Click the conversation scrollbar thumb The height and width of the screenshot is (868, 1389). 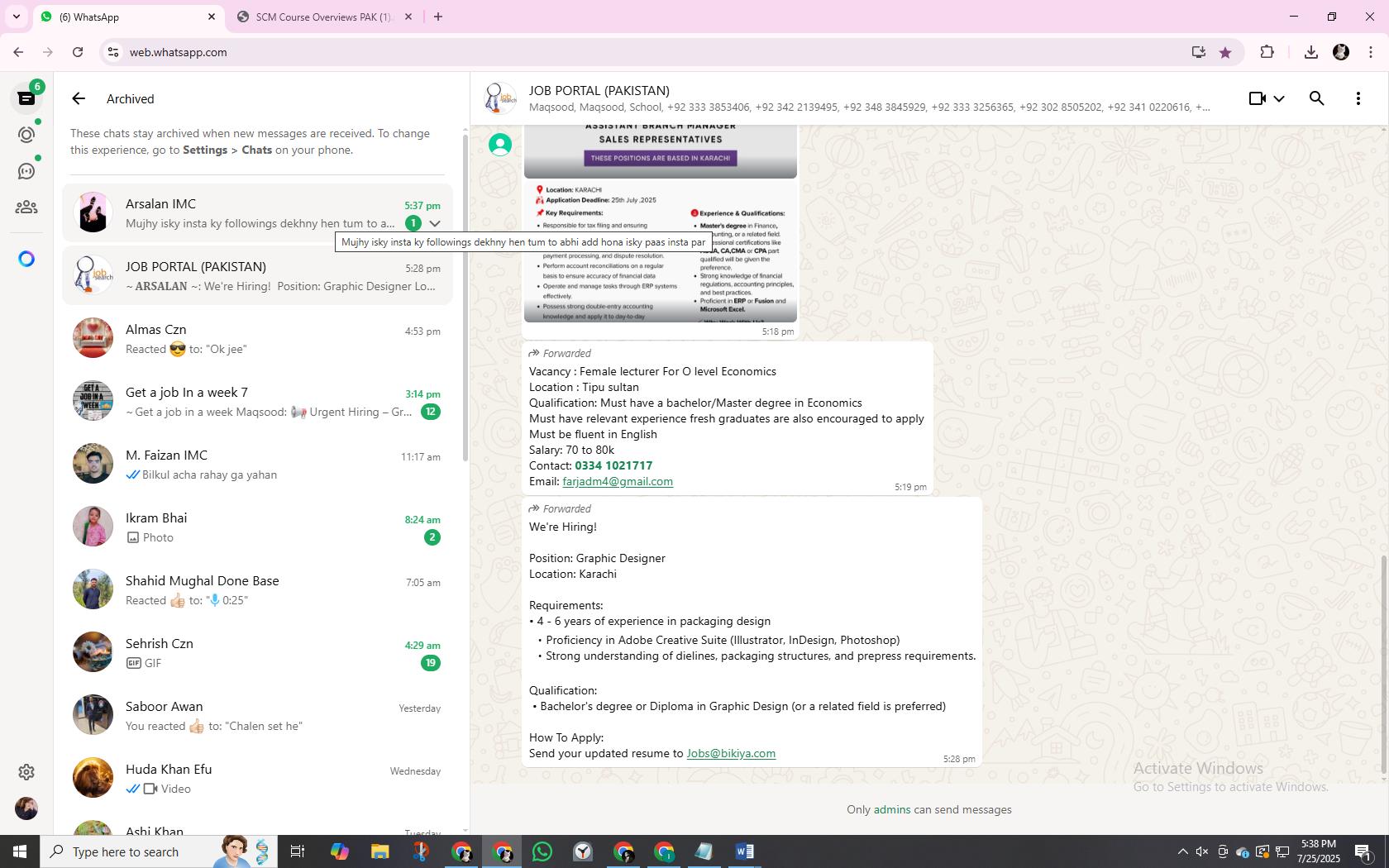(1384, 665)
